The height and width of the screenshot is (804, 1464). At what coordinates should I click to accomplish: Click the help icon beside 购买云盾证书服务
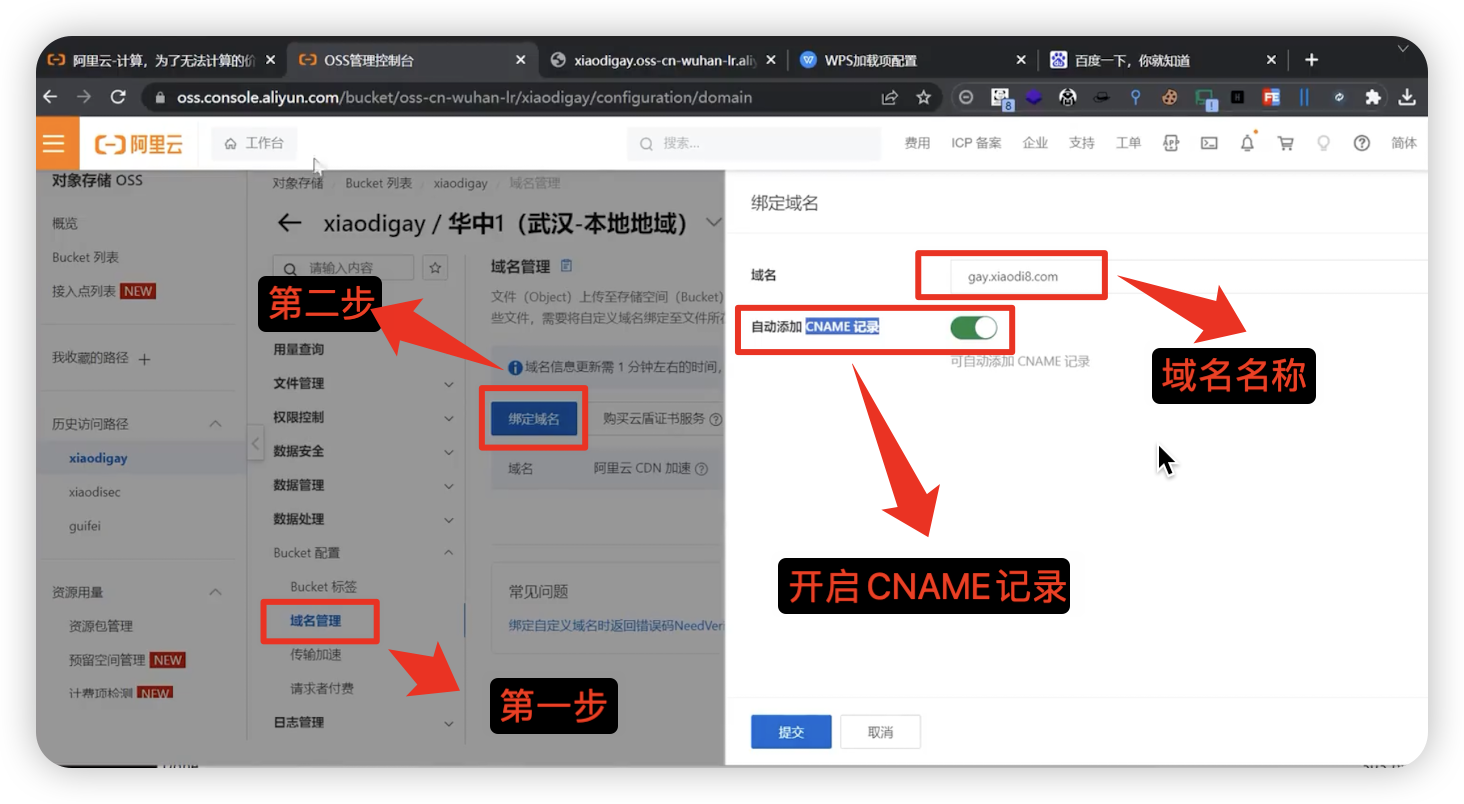pos(716,420)
